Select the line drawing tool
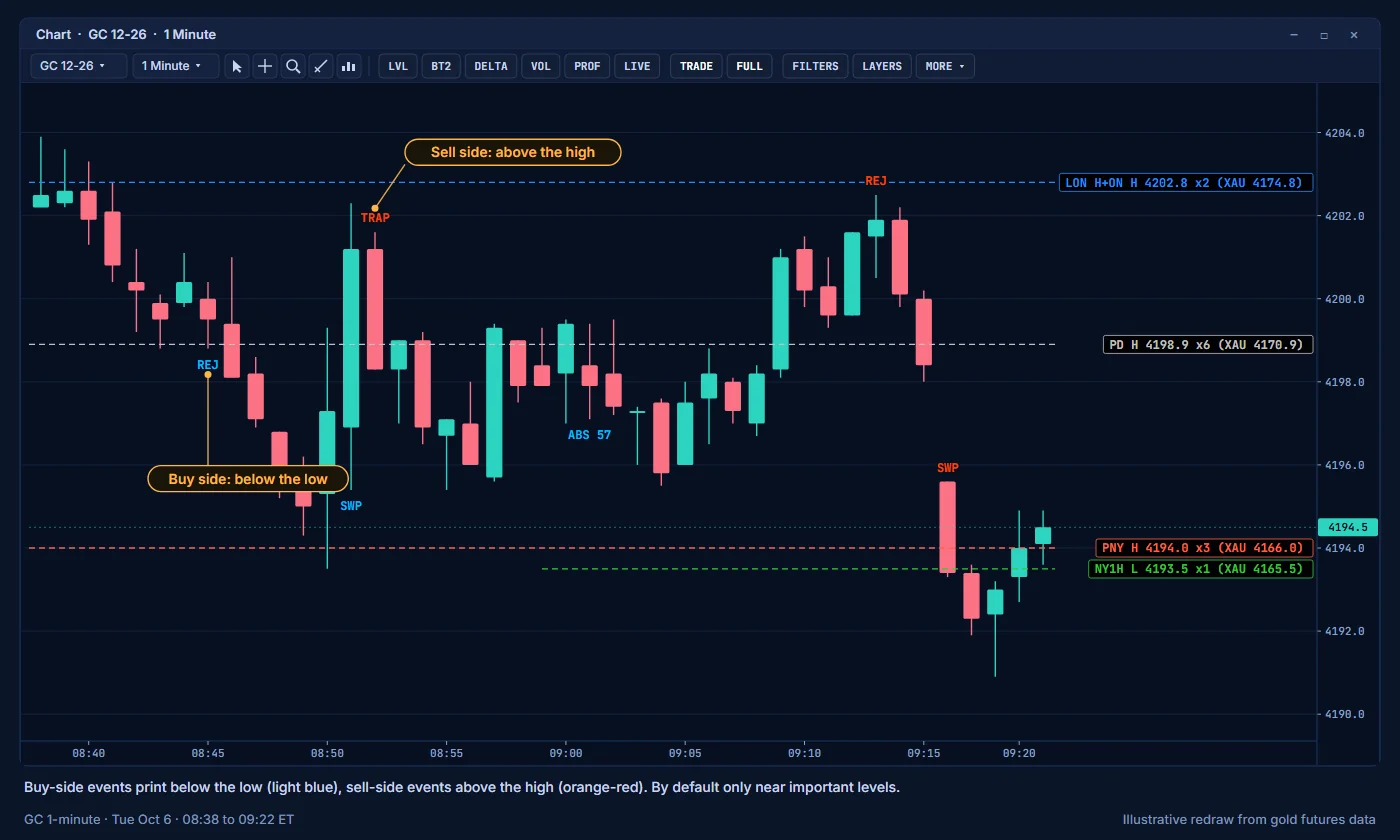 pos(321,66)
